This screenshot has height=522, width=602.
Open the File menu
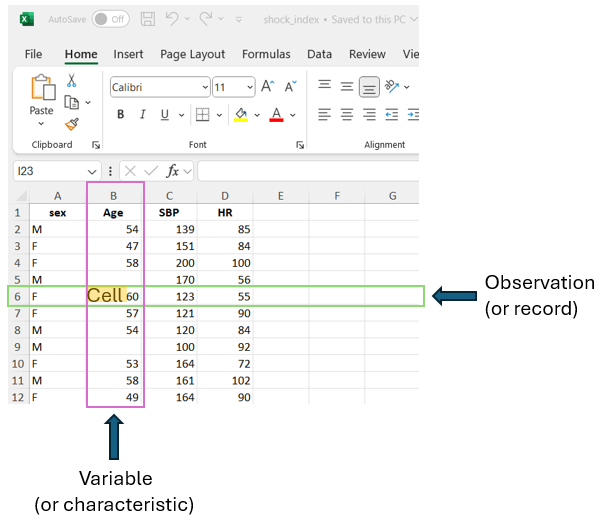[33, 54]
